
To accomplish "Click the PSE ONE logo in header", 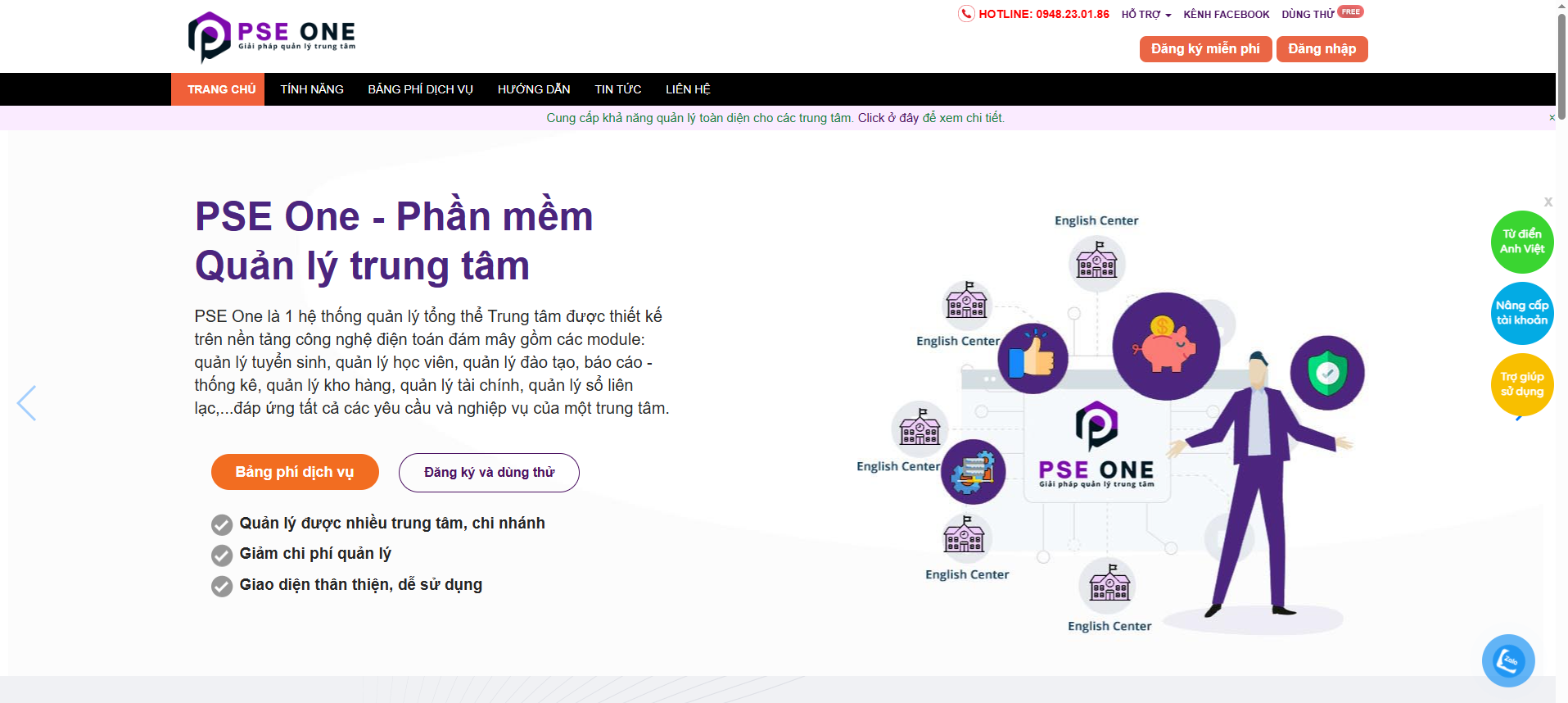I will 272,37.
